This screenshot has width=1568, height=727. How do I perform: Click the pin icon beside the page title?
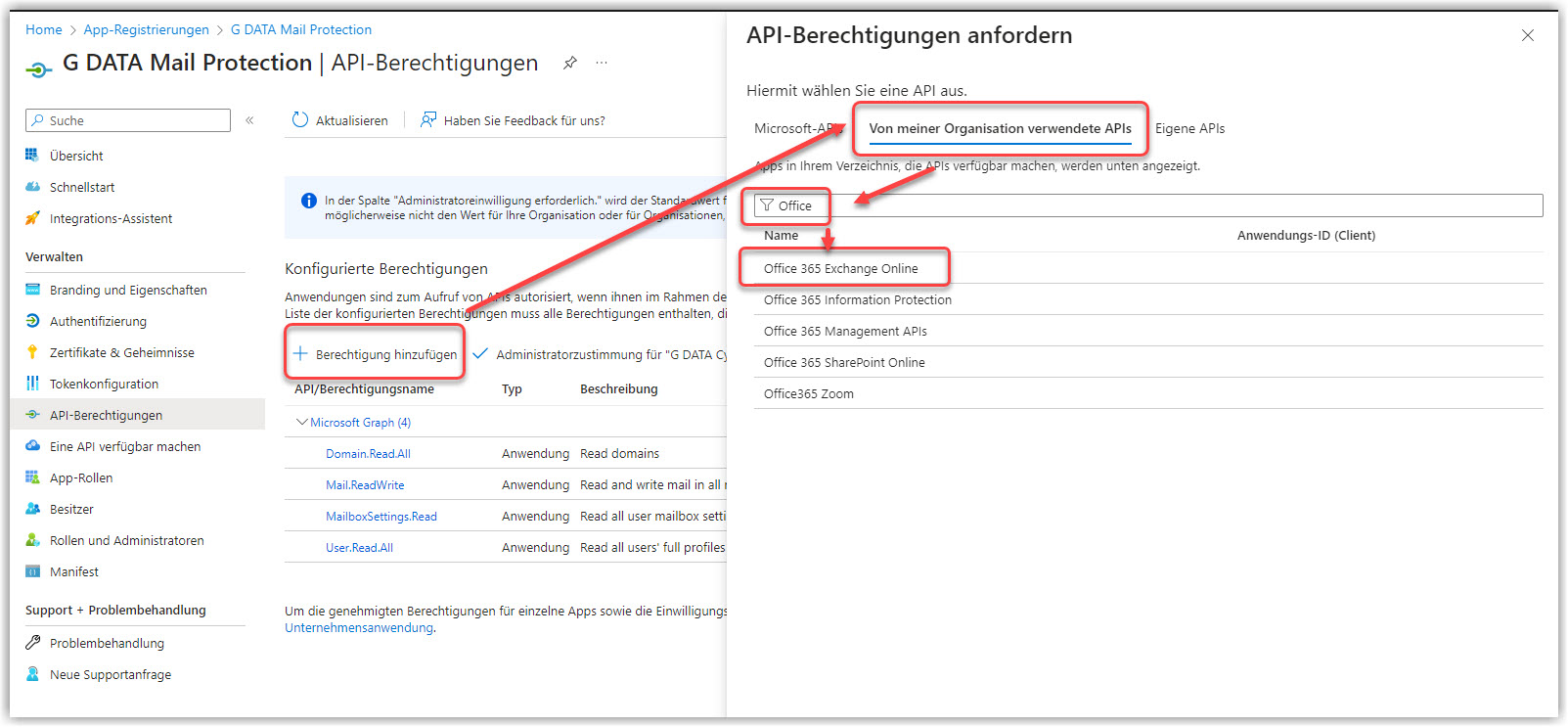(x=570, y=63)
